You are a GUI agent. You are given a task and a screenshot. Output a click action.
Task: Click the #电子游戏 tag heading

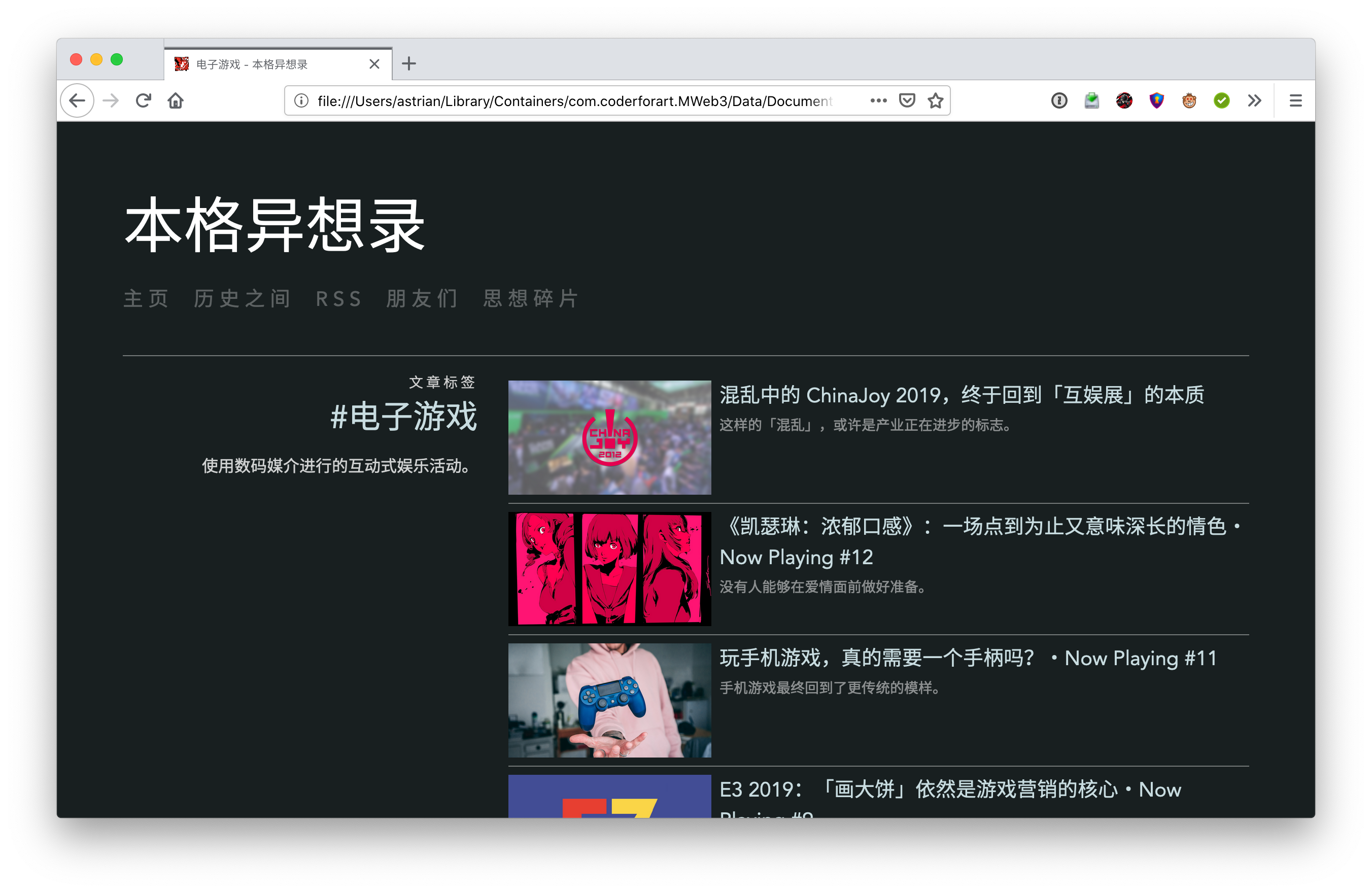(403, 417)
